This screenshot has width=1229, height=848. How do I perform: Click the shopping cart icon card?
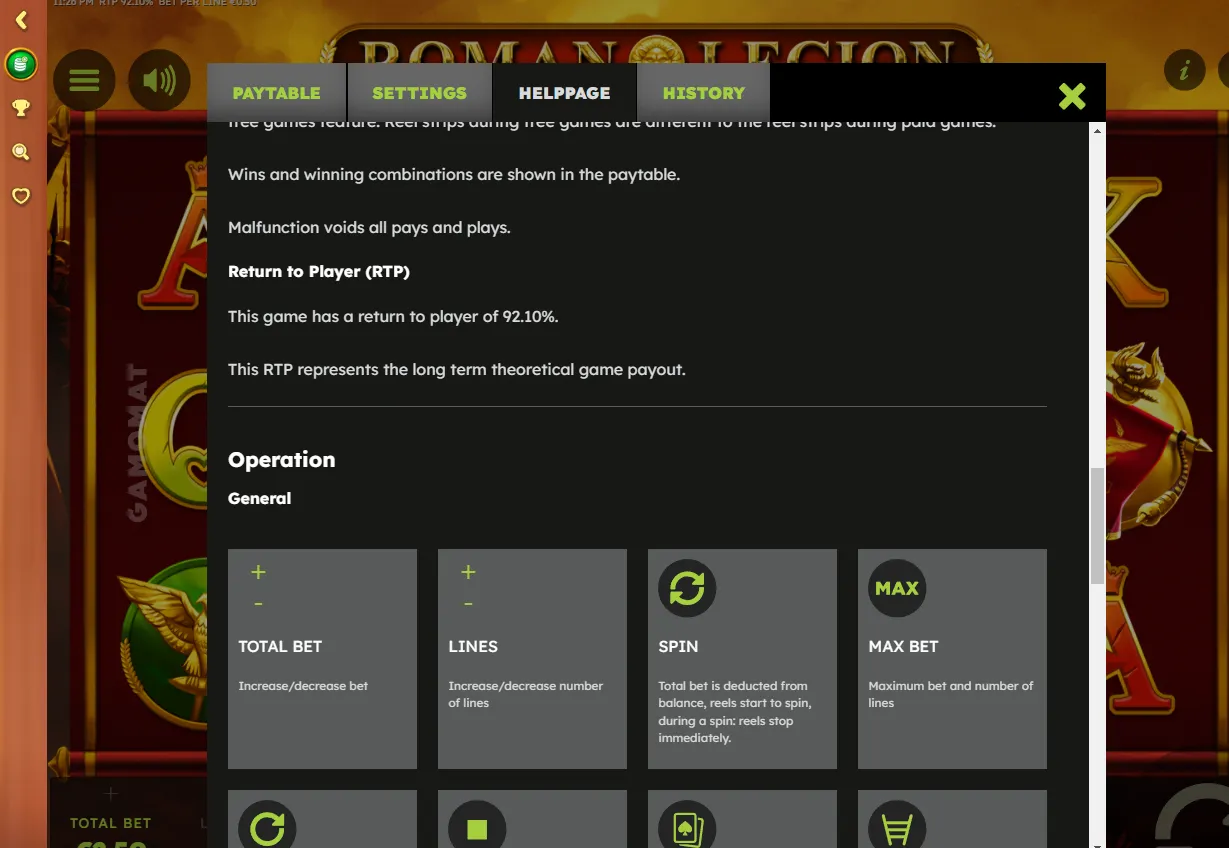coord(897,827)
